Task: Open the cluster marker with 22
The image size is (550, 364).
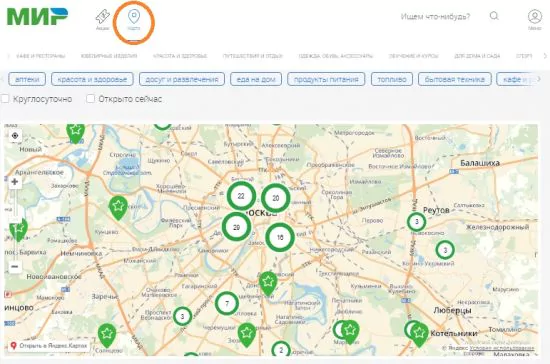Action: tap(241, 196)
